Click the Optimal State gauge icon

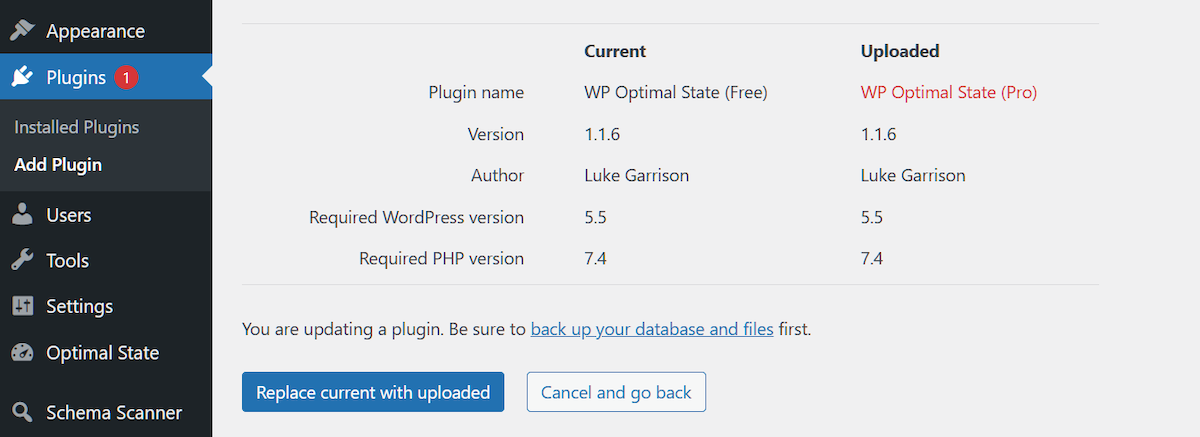[22, 353]
